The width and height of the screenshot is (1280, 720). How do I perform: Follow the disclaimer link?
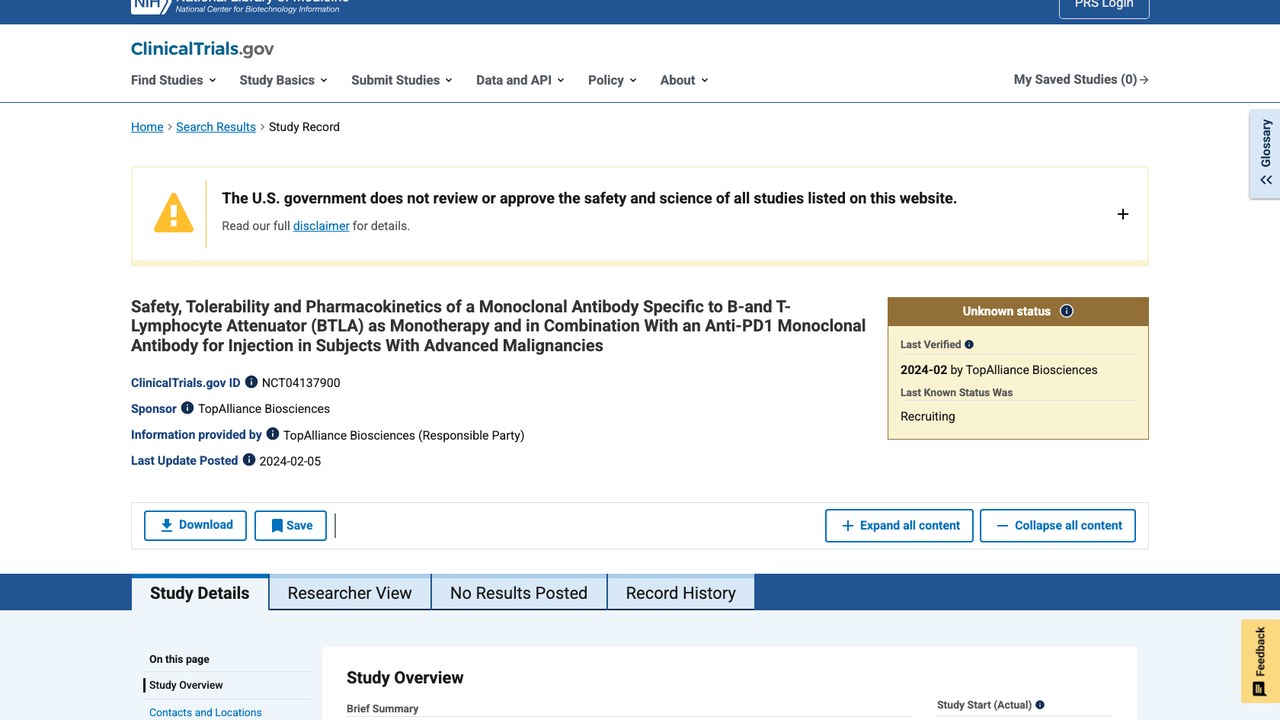tap(321, 226)
